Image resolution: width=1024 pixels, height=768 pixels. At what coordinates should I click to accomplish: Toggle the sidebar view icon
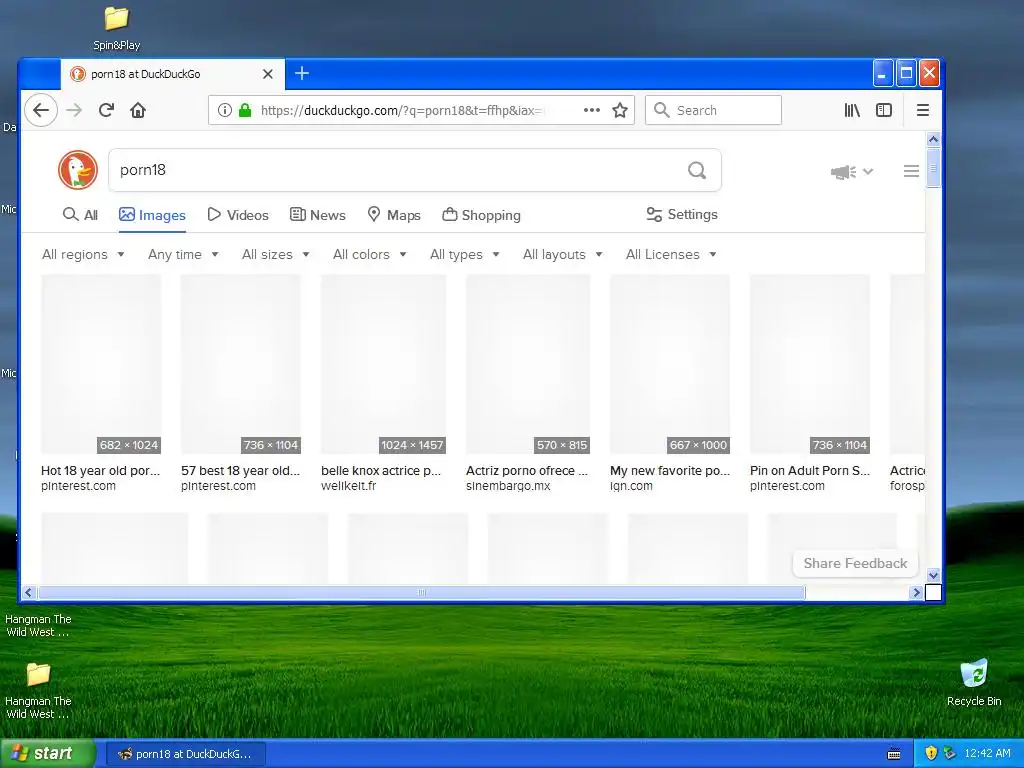[884, 110]
